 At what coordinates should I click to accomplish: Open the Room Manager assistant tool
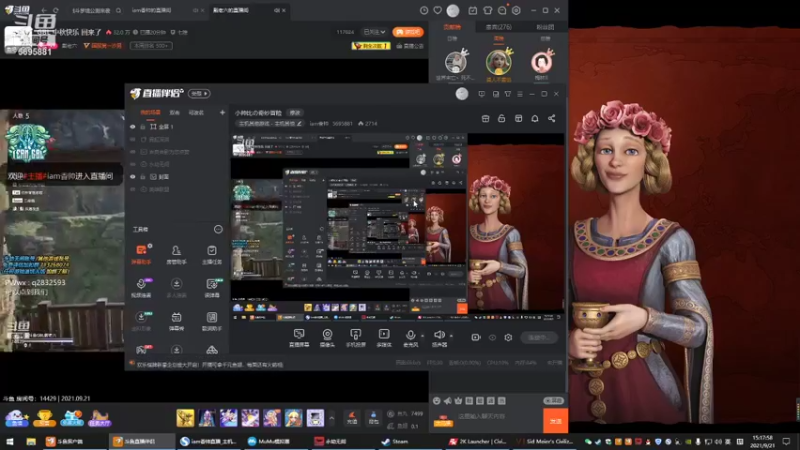click(176, 254)
